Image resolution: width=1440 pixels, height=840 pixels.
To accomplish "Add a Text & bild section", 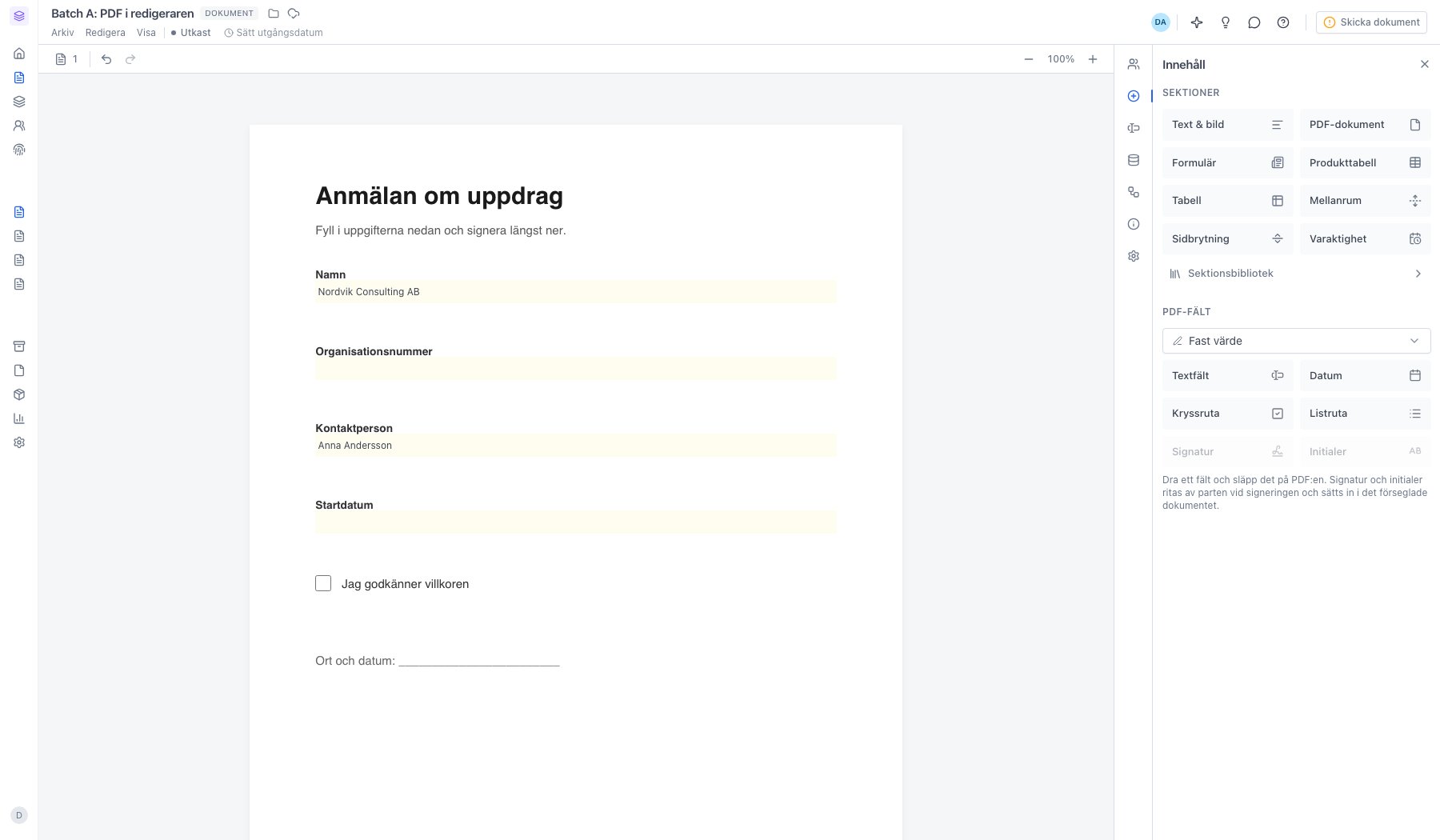I will pyautogui.click(x=1227, y=125).
